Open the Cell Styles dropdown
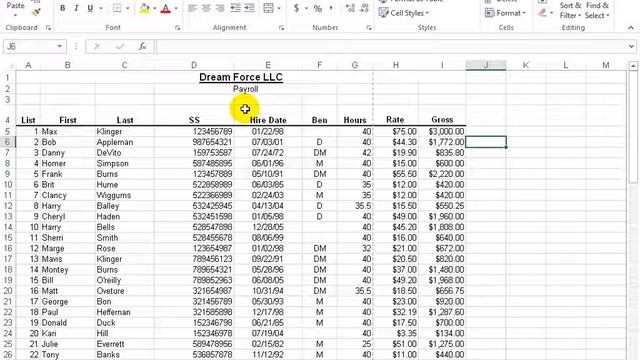This screenshot has height=360, width=640. coord(404,13)
